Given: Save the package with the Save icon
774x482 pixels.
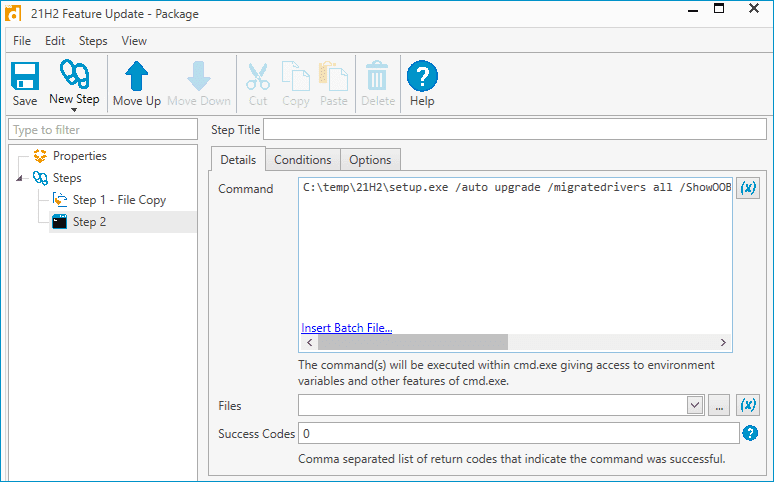Looking at the screenshot, I should point(25,77).
